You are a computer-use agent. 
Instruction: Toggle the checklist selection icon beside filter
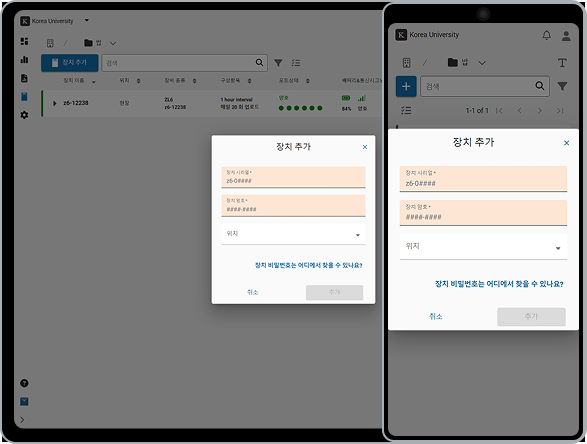coord(296,63)
